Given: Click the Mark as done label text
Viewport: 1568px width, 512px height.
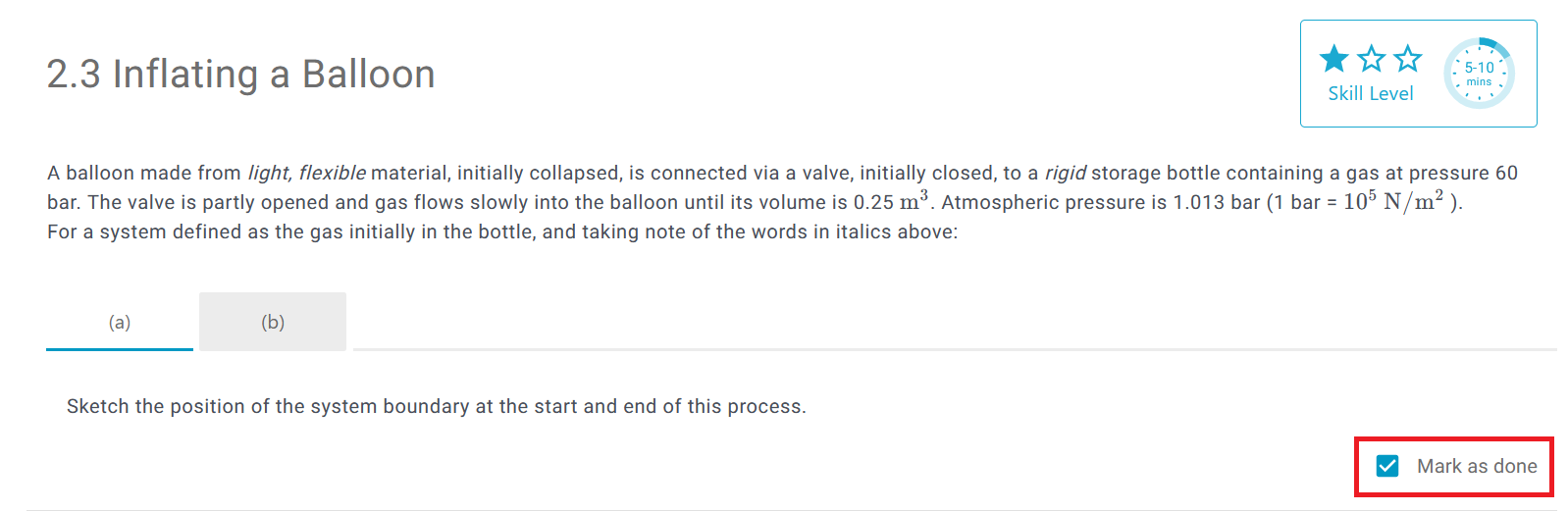Looking at the screenshot, I should coord(1476,467).
